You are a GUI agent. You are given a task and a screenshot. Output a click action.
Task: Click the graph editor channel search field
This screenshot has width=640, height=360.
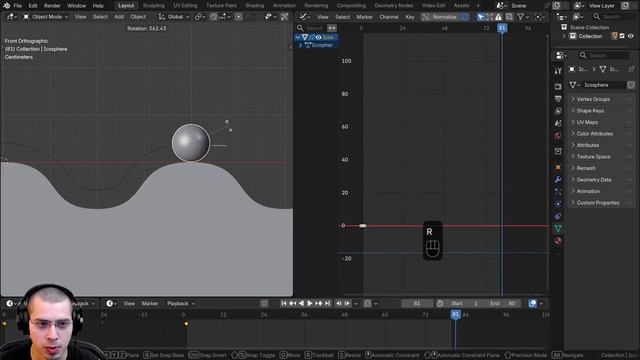[315, 28]
